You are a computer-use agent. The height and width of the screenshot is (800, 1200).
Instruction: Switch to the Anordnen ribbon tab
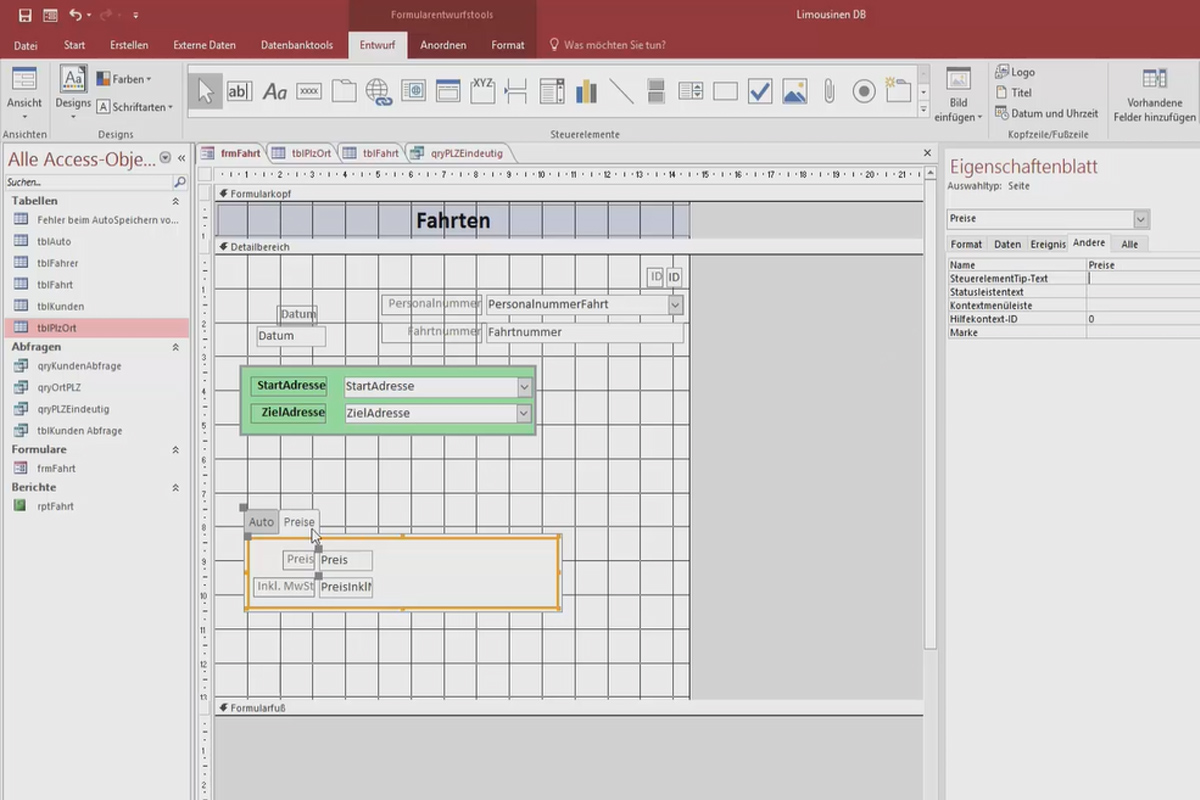[x=443, y=45]
